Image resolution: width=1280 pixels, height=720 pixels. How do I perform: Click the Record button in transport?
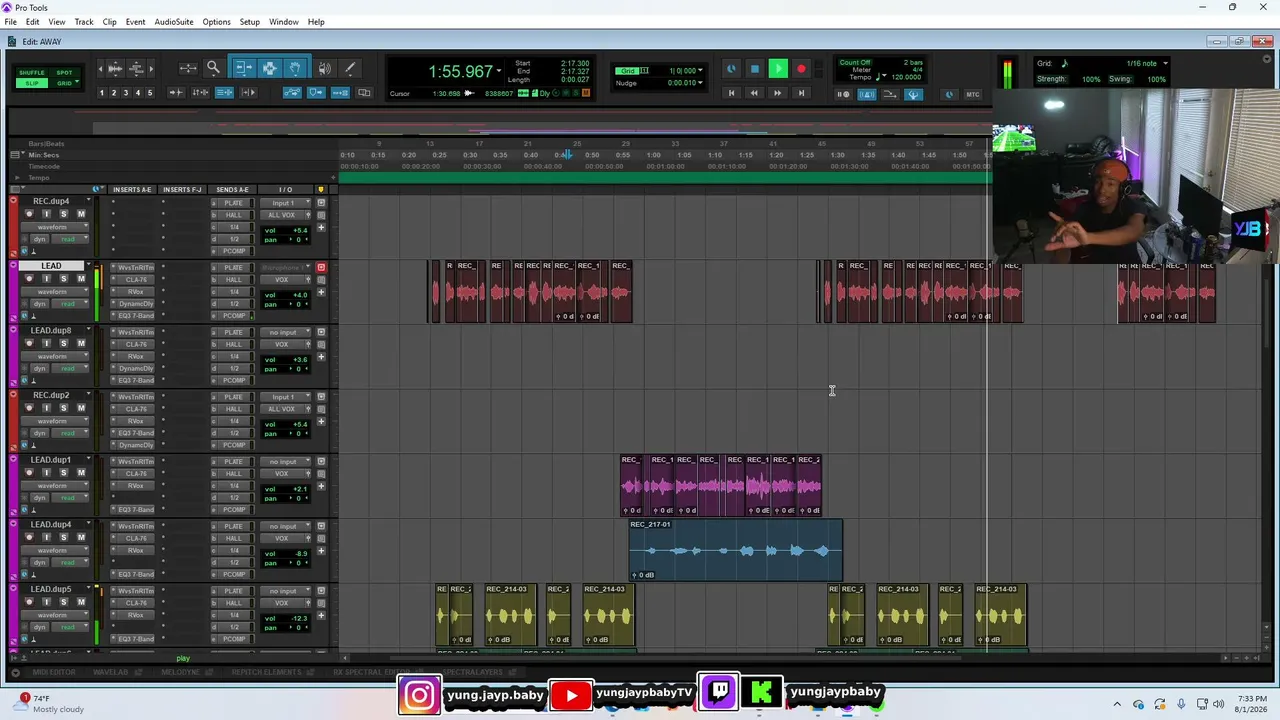point(800,69)
